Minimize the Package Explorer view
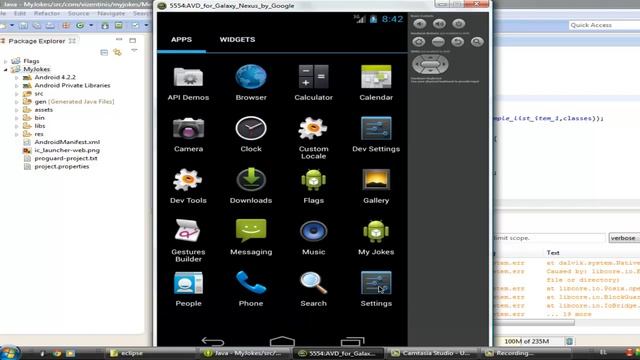 click(x=119, y=40)
